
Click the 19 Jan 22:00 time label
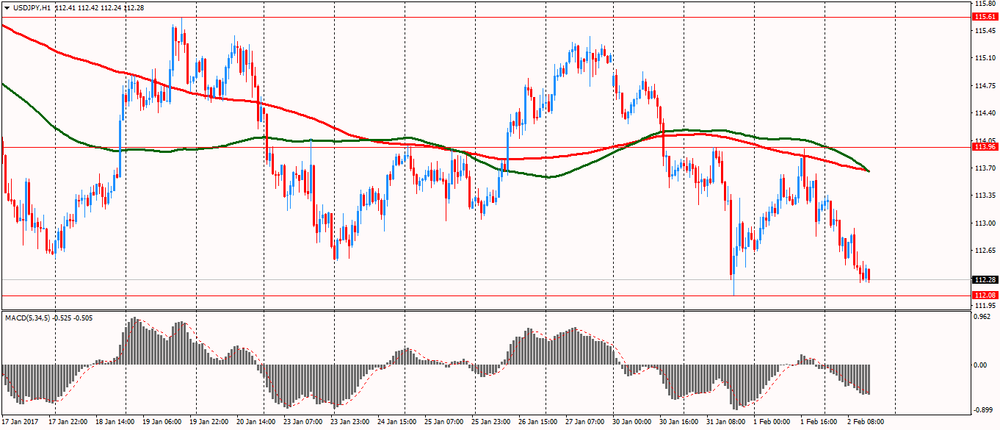point(209,422)
